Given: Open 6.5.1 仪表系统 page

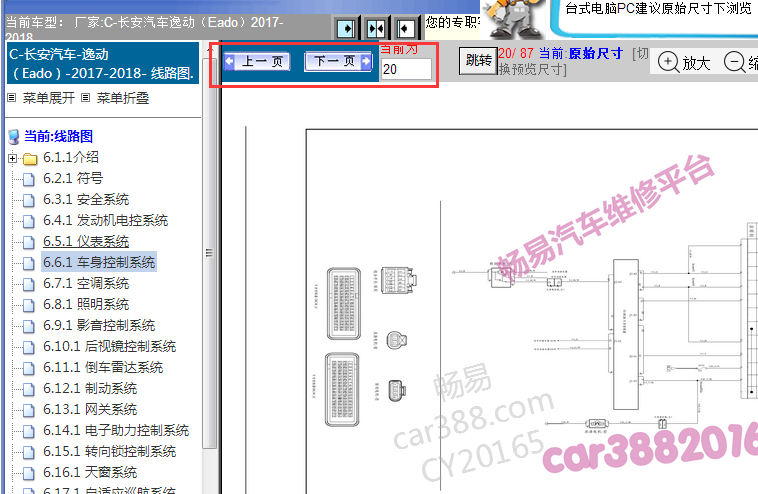Looking at the screenshot, I should coord(86,241).
